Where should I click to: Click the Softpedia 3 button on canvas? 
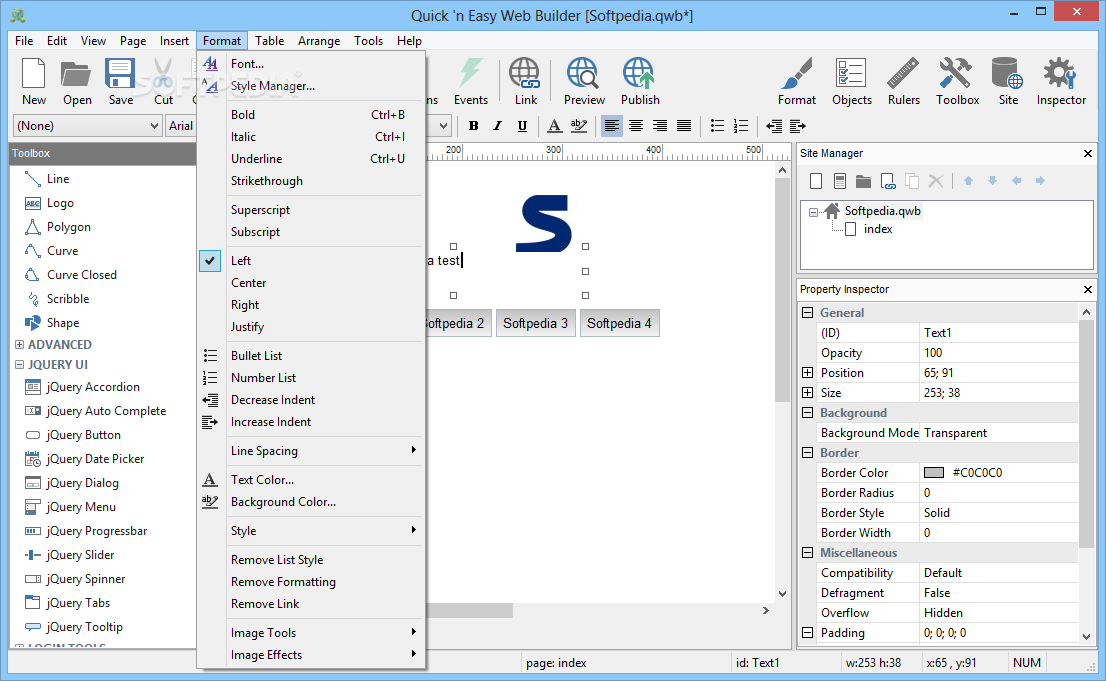click(535, 323)
